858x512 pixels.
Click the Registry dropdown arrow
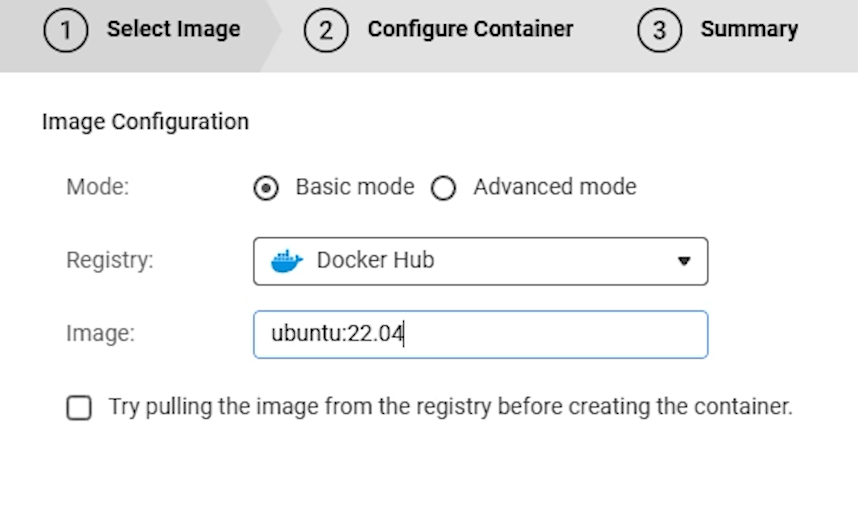[x=684, y=261]
